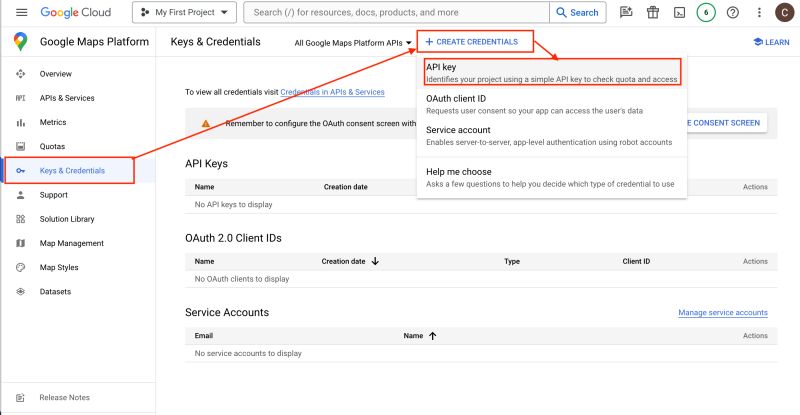
Task: Click the Google Maps Platform pin logo
Action: point(20,41)
